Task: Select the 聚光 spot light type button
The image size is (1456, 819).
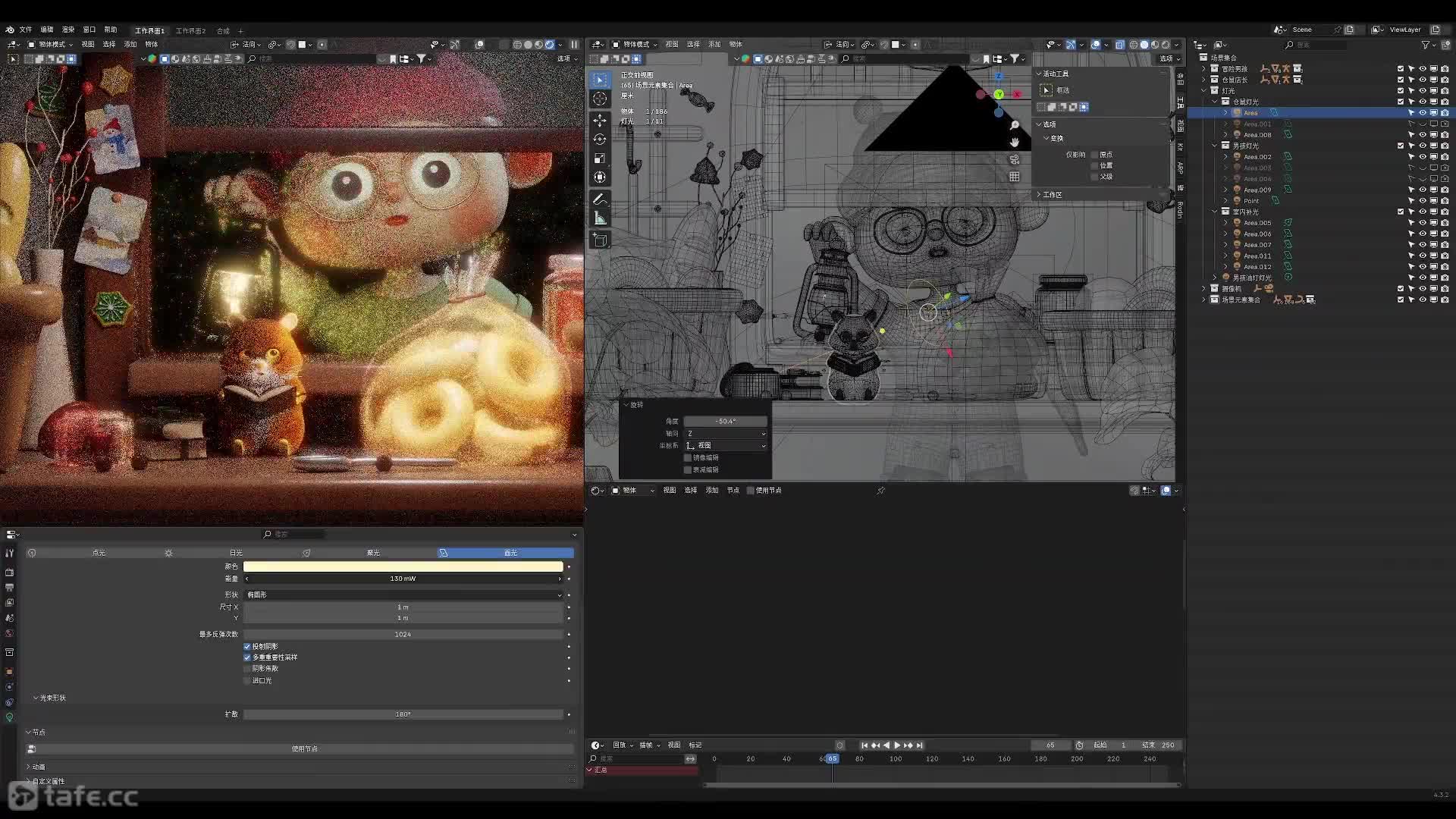Action: point(372,553)
